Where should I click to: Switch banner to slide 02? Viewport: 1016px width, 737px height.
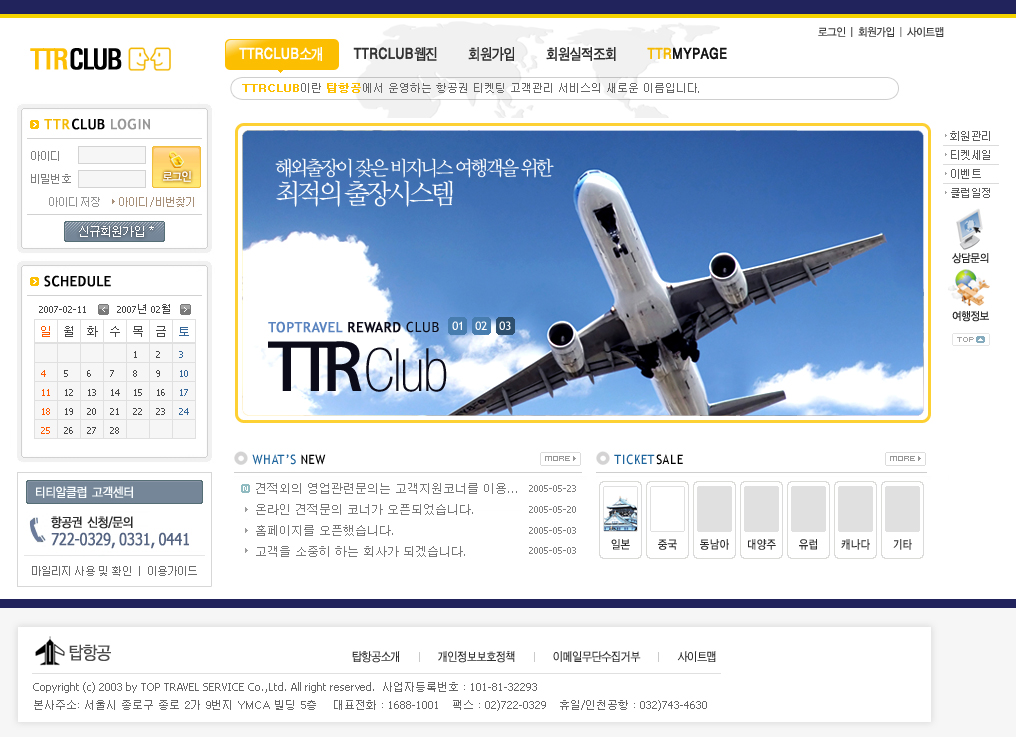pos(481,326)
